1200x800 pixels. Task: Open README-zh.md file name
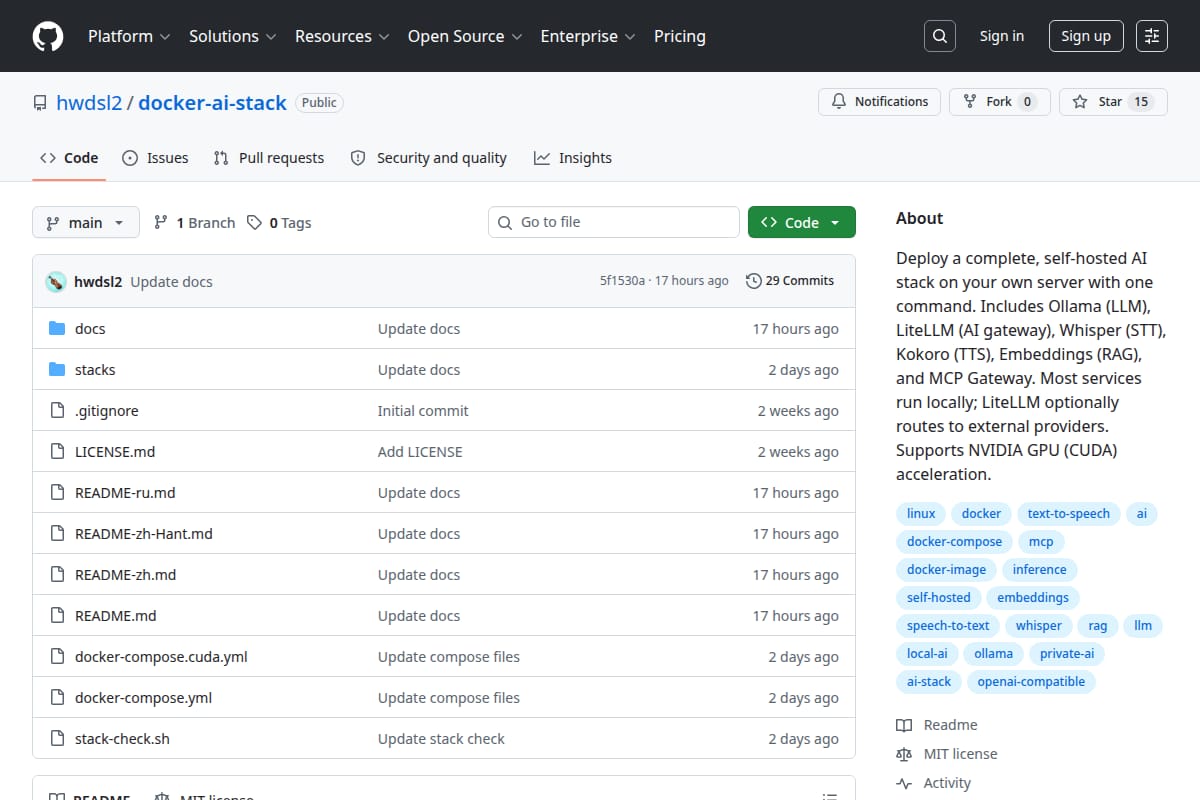pyautogui.click(x=125, y=575)
